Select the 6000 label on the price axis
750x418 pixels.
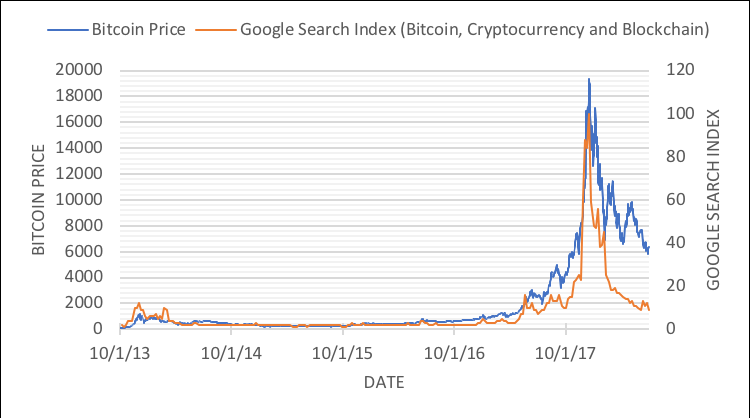[87, 251]
